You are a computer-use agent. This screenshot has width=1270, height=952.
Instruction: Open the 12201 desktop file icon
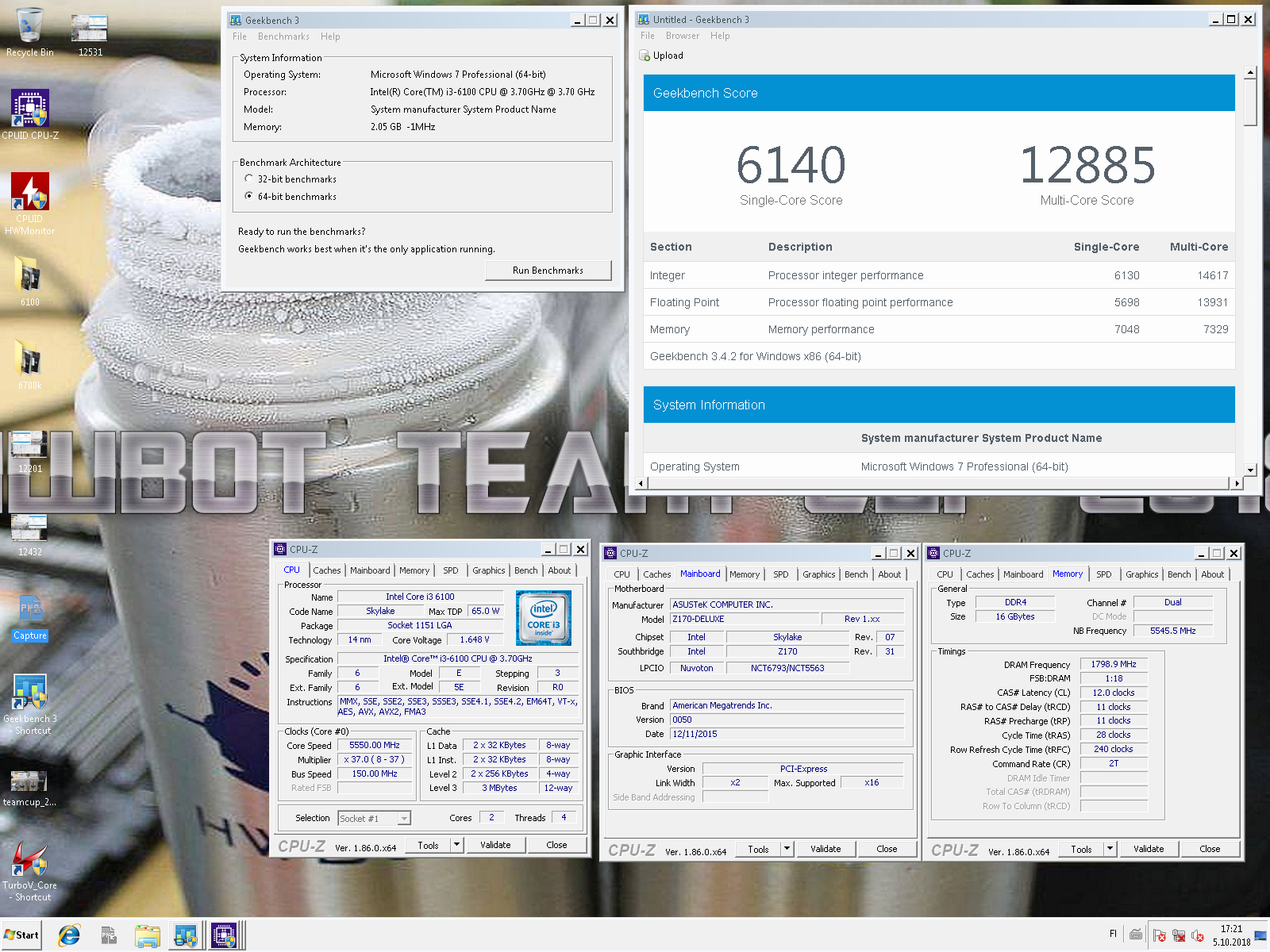click(x=30, y=452)
